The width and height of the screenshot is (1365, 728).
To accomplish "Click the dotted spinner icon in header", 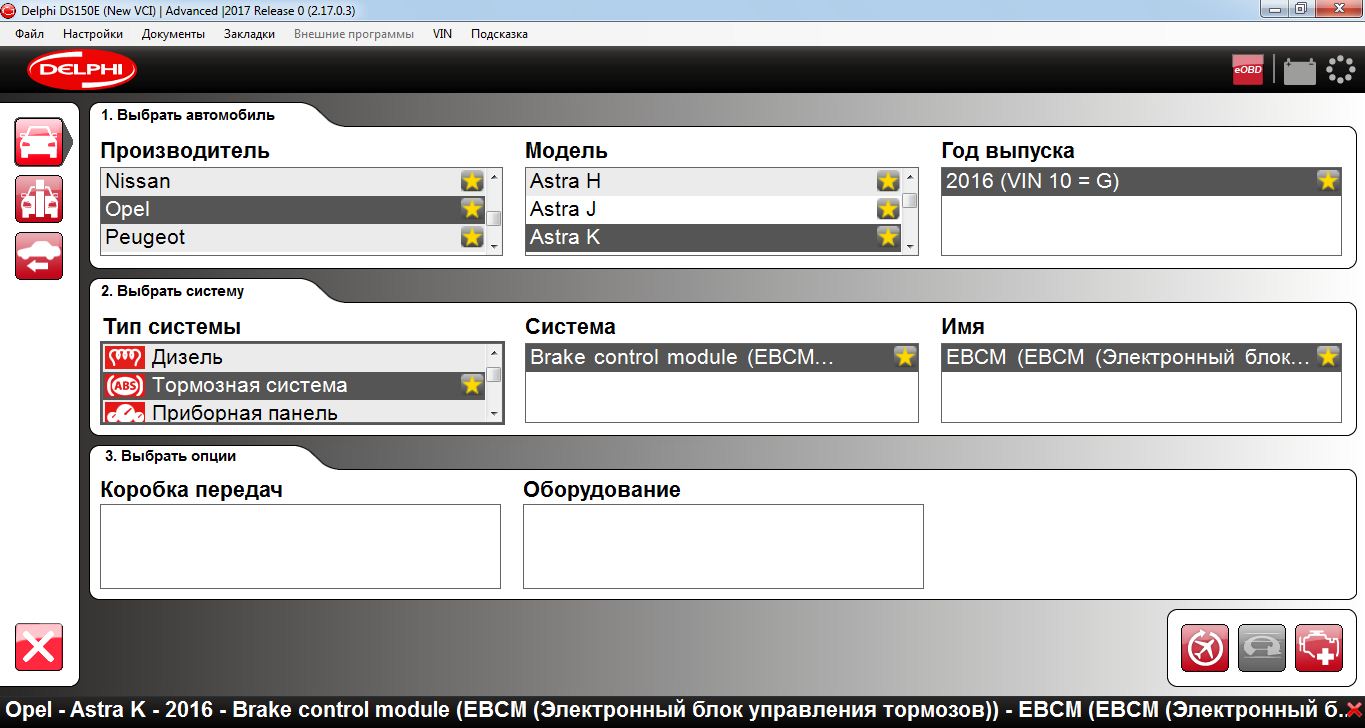I will 1340,70.
